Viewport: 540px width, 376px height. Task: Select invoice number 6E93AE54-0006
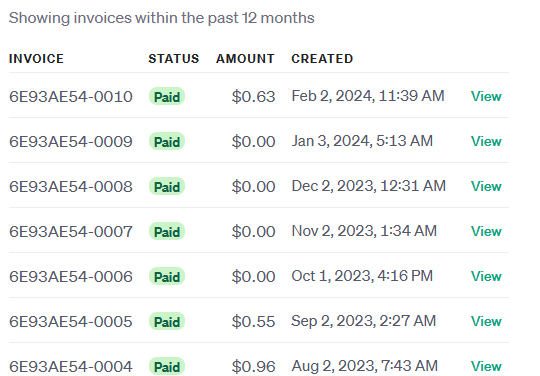71,277
